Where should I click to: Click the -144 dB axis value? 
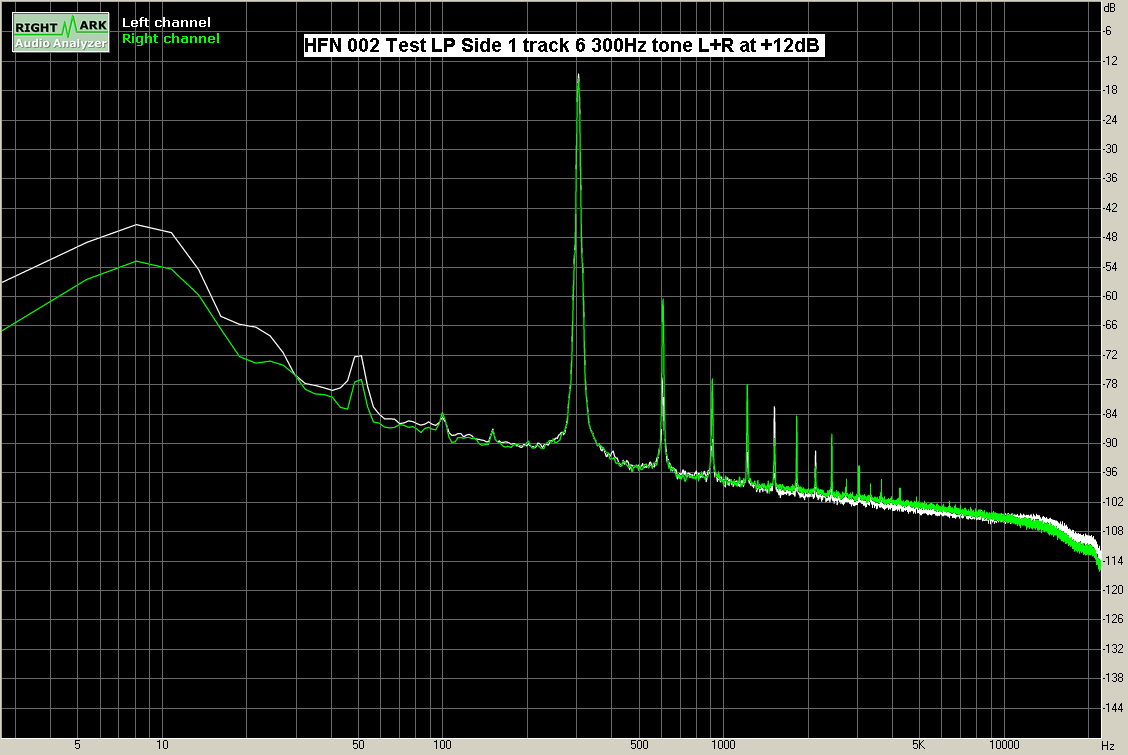(x=1112, y=708)
